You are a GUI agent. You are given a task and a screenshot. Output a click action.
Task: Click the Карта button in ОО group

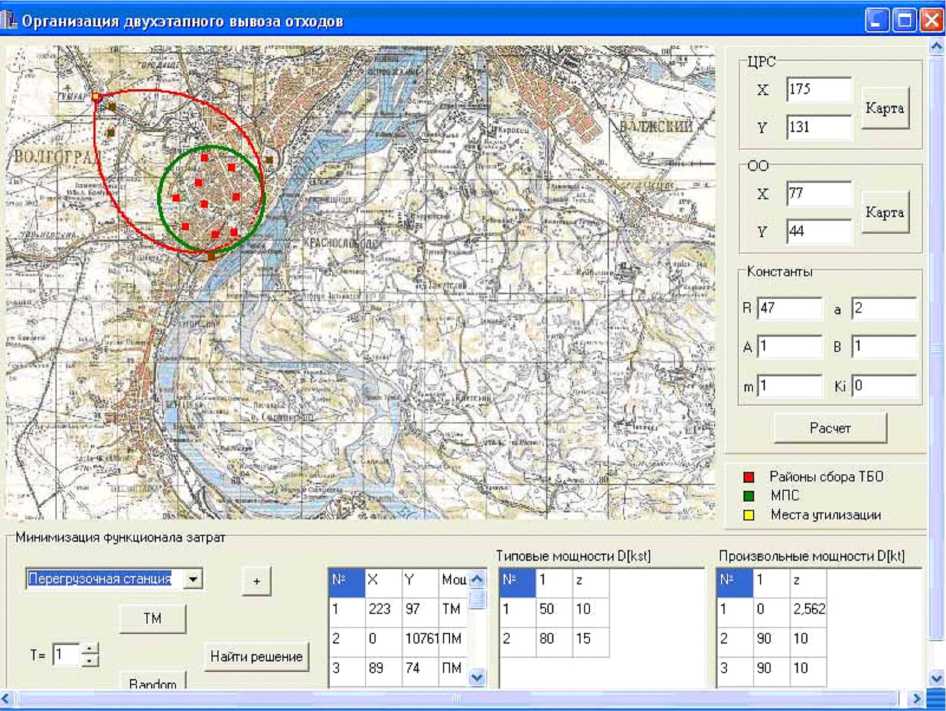[885, 212]
